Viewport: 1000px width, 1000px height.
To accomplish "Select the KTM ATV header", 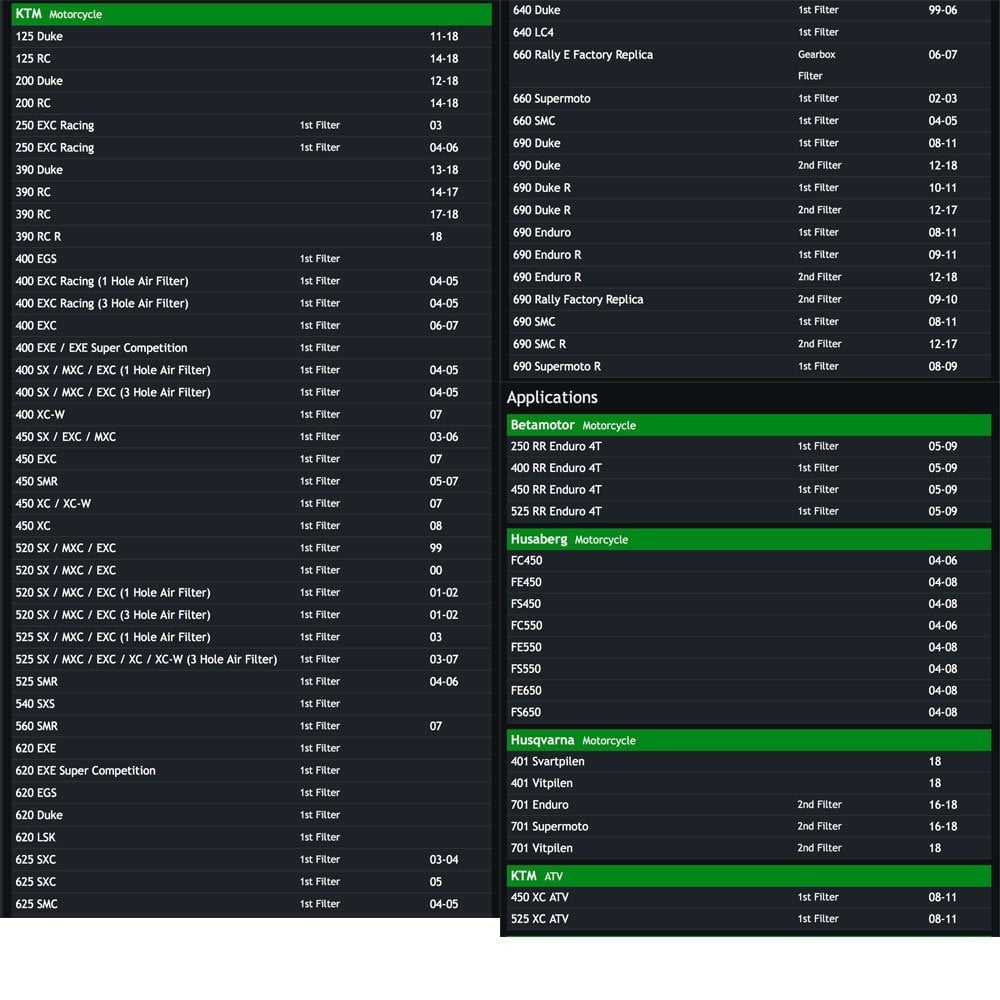I will coord(749,876).
